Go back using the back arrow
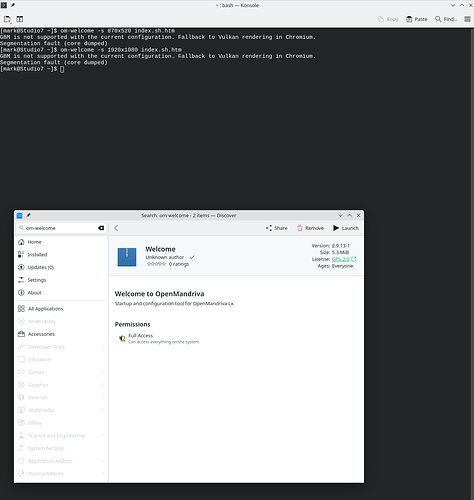474x500 pixels. 116,228
